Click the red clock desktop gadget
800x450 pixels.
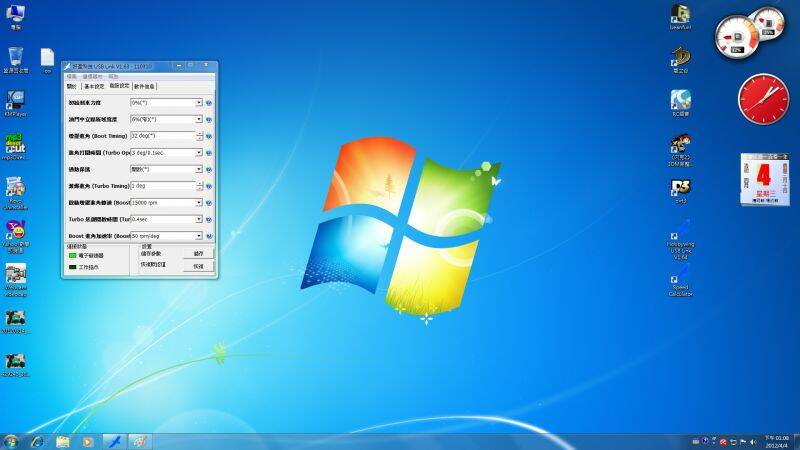coord(763,99)
